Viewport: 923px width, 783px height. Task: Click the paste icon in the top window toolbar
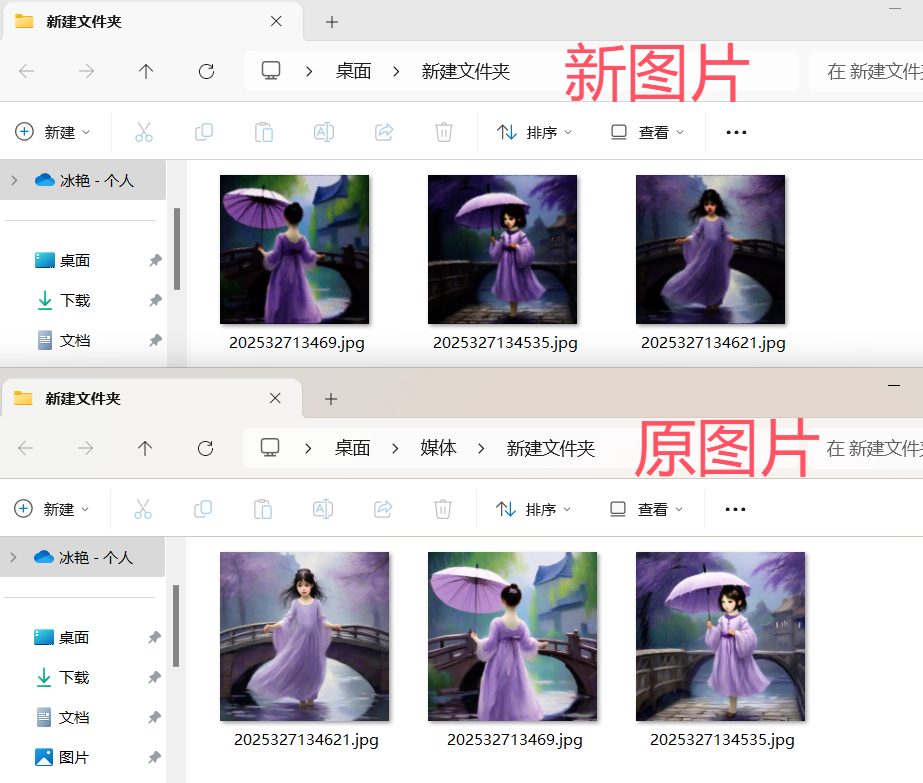click(x=264, y=132)
